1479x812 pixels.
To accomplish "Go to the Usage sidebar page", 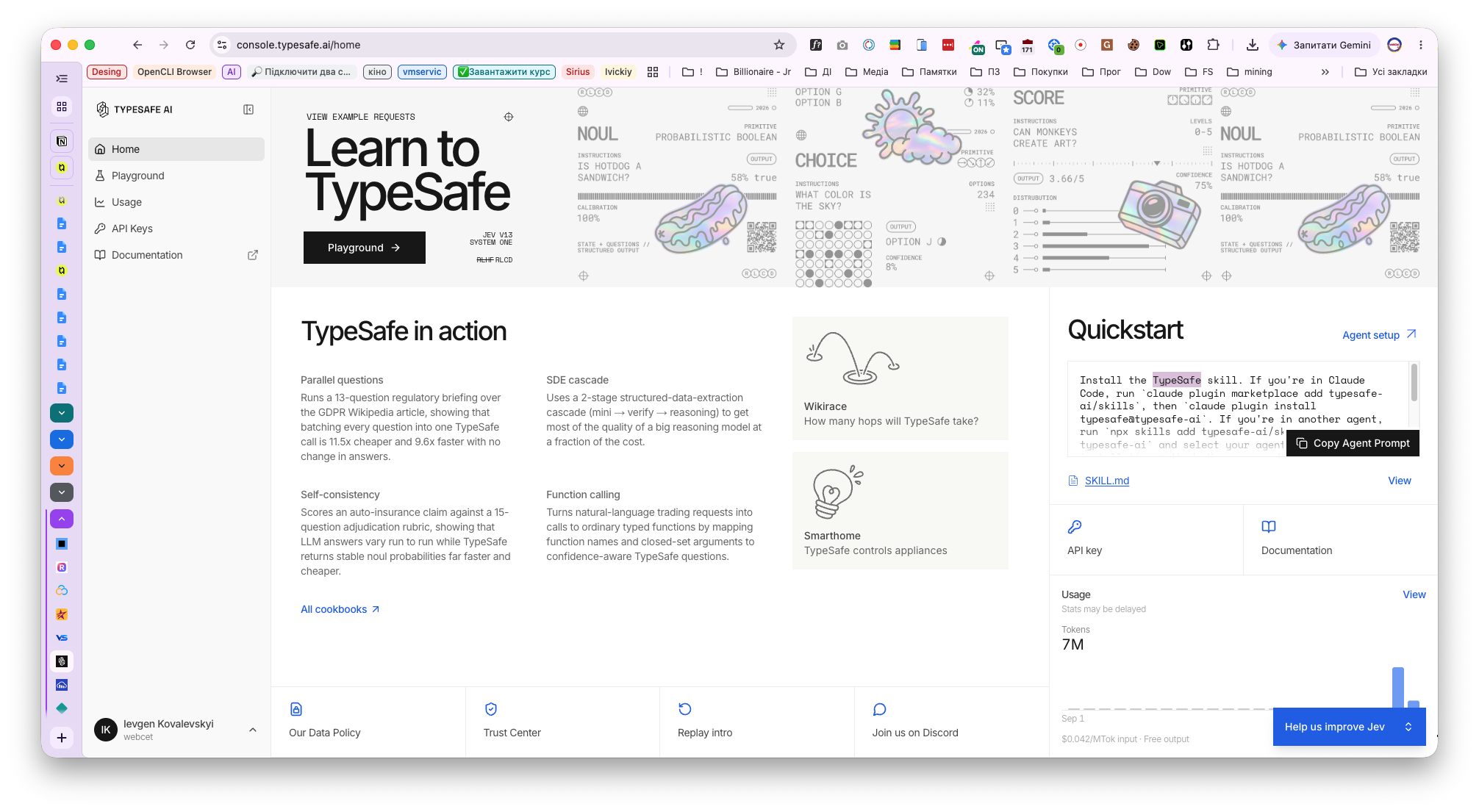I will pos(176,202).
